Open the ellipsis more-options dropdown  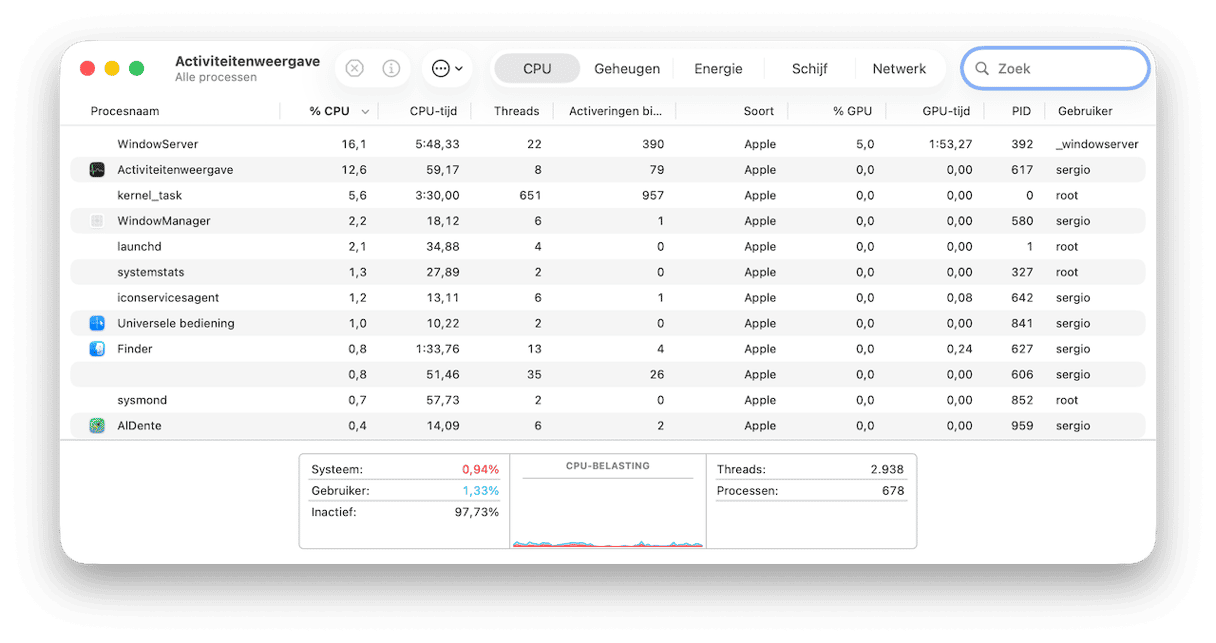click(x=447, y=69)
